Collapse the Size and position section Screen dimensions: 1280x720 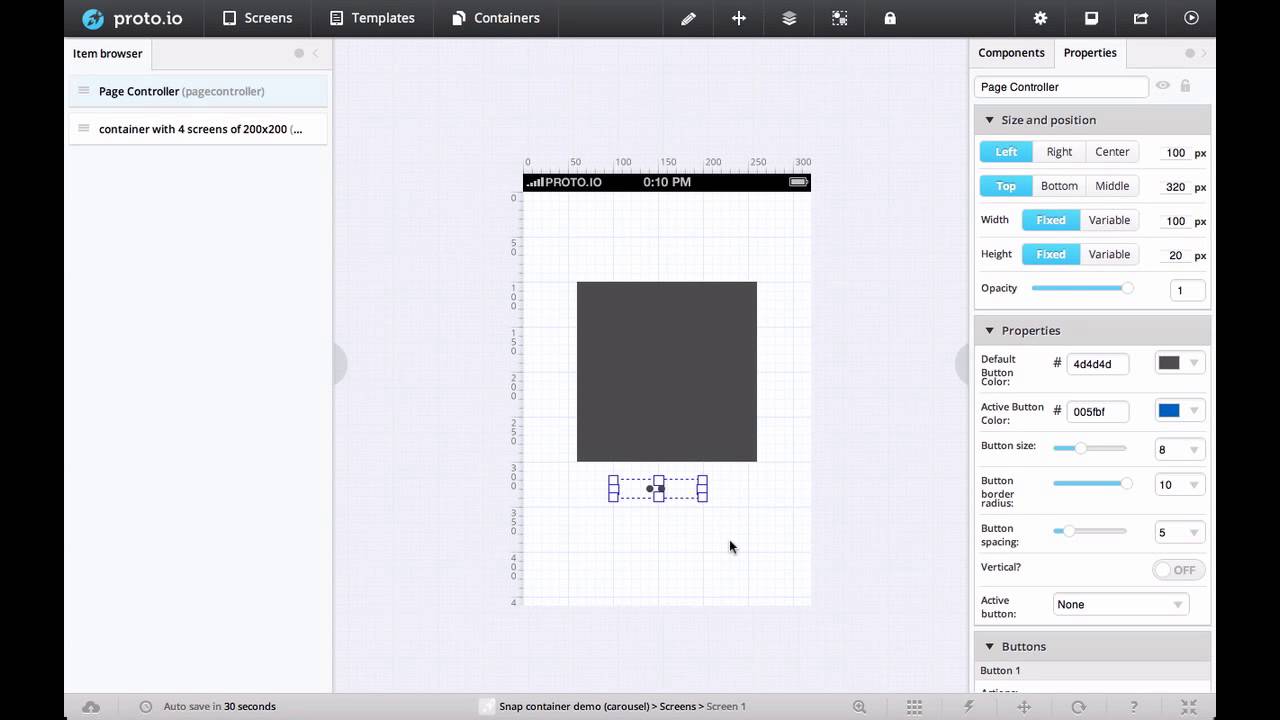990,120
